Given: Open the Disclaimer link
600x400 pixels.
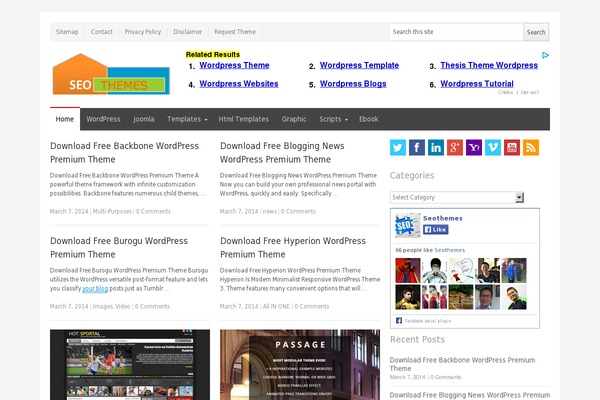Looking at the screenshot, I should click(x=188, y=32).
